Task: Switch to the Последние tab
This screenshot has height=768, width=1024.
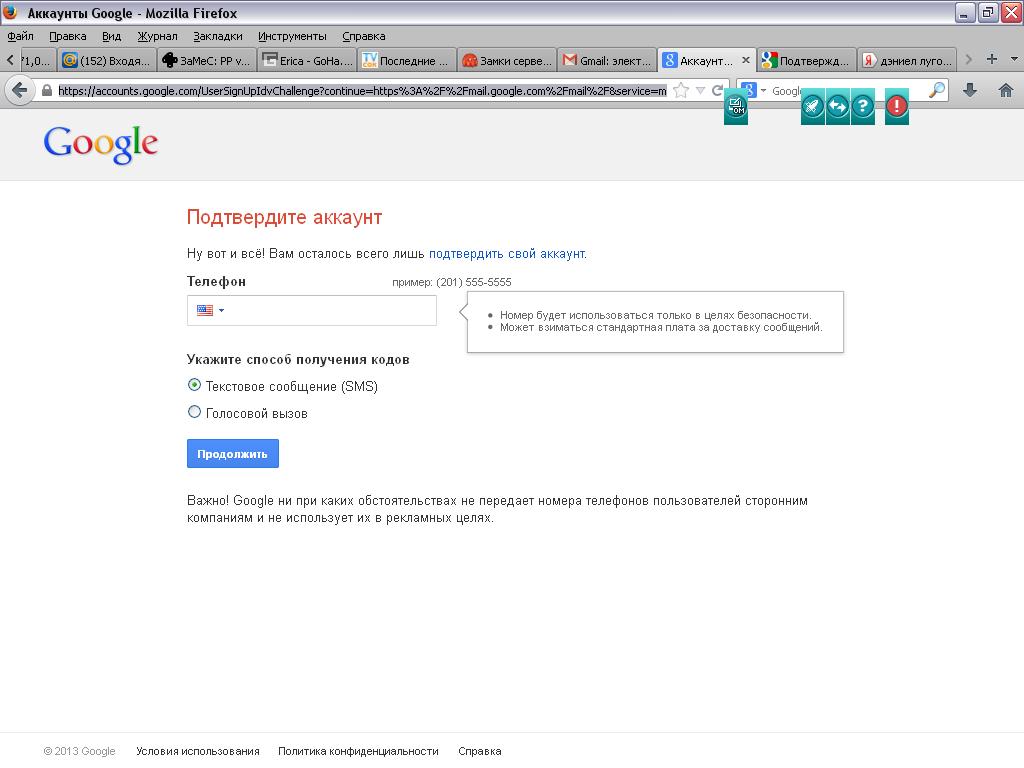Action: coord(407,60)
